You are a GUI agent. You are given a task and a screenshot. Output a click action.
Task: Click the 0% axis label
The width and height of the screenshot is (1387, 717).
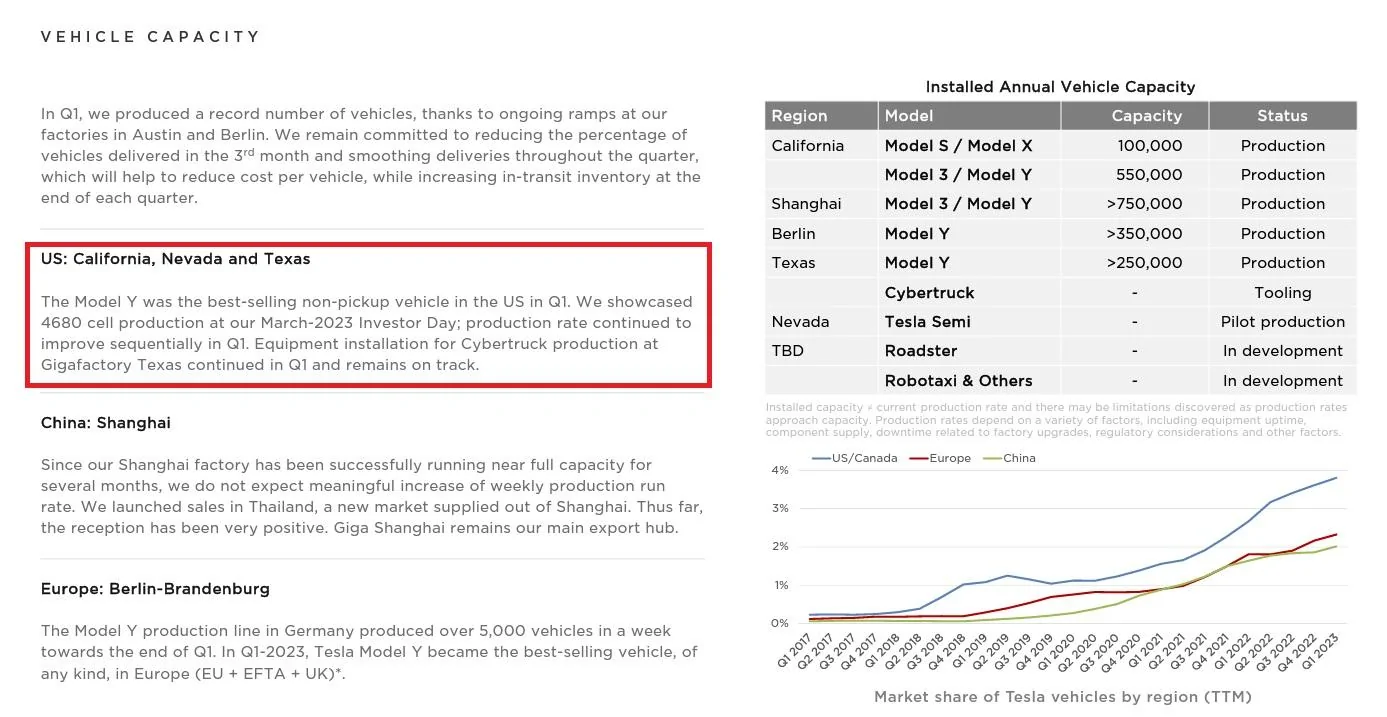pos(780,623)
